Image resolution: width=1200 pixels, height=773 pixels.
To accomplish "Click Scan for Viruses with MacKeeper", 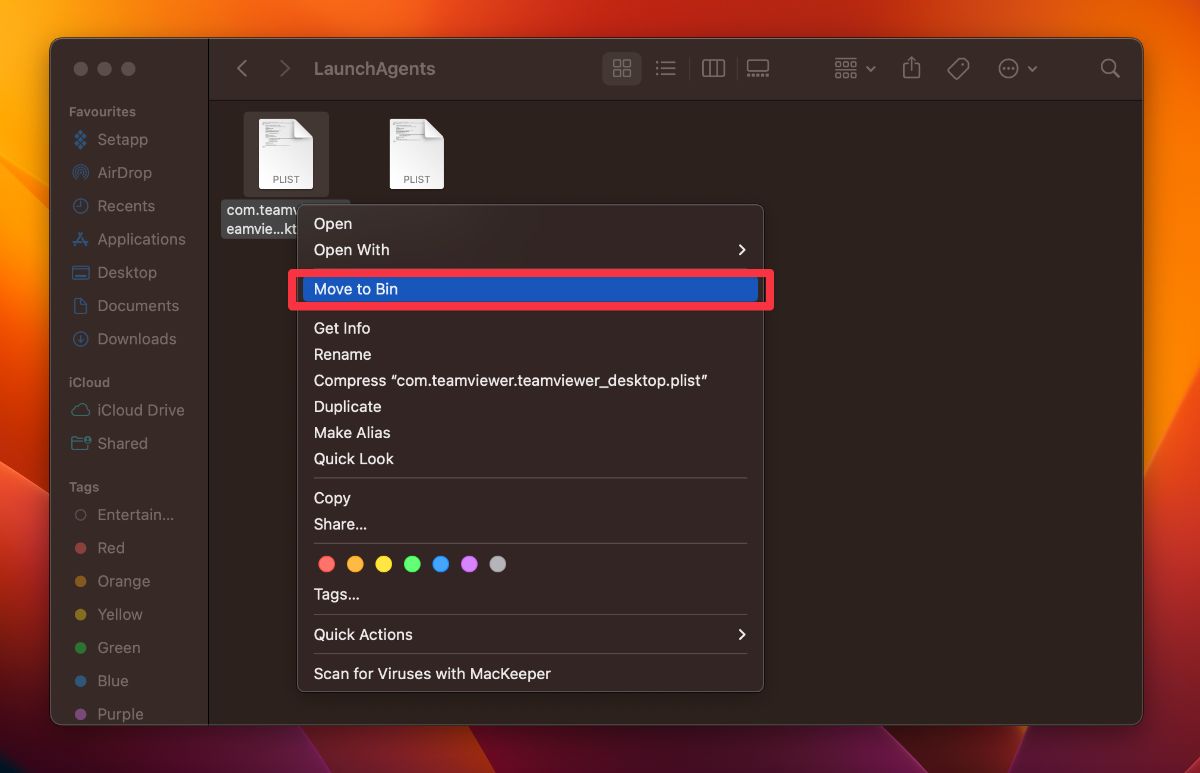I will pos(432,673).
